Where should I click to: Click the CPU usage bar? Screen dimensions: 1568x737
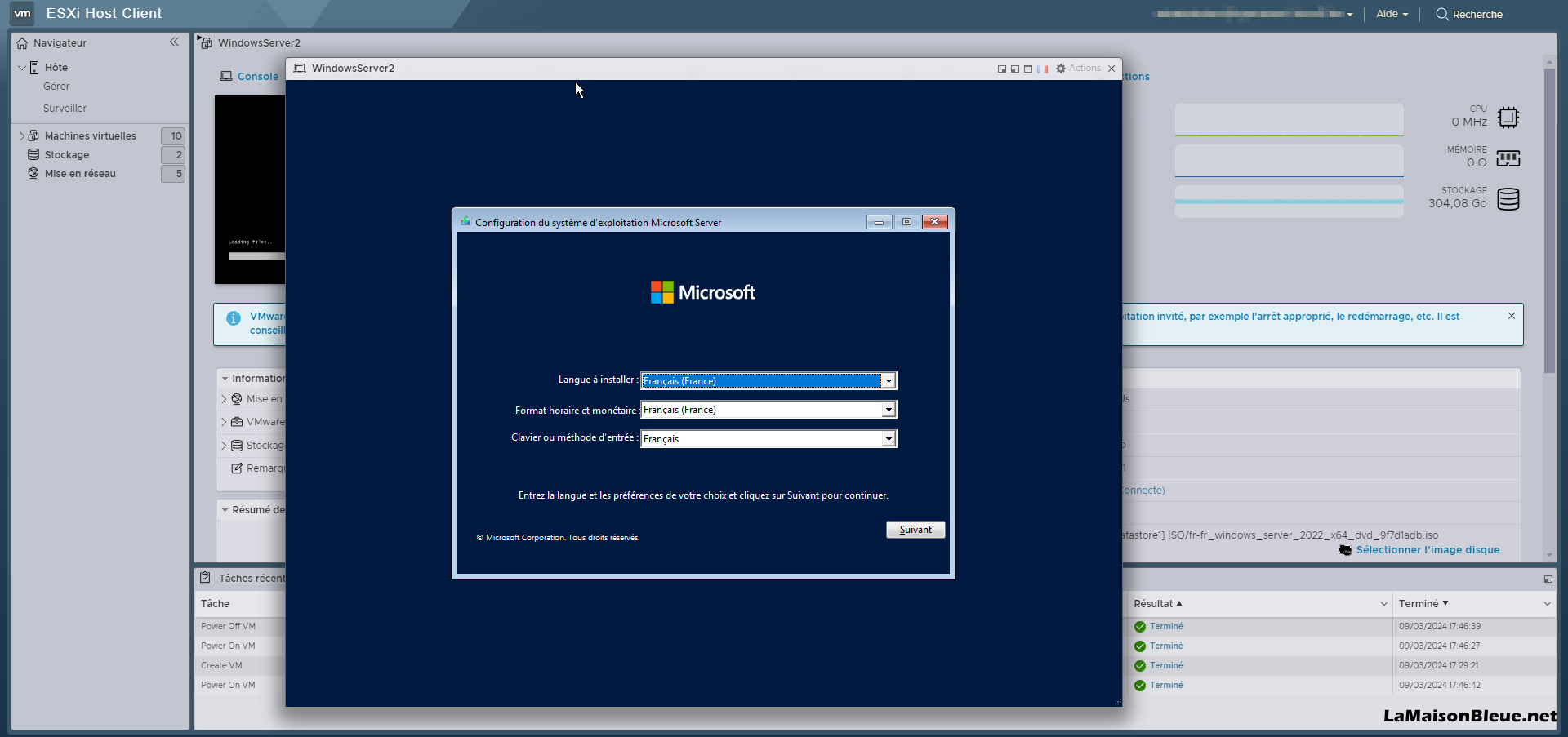tap(1289, 120)
